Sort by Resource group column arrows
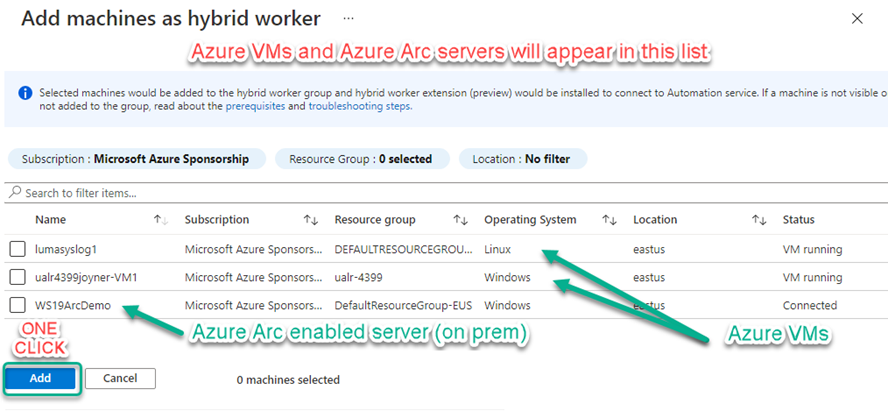The height and width of the screenshot is (411, 888). [460, 220]
